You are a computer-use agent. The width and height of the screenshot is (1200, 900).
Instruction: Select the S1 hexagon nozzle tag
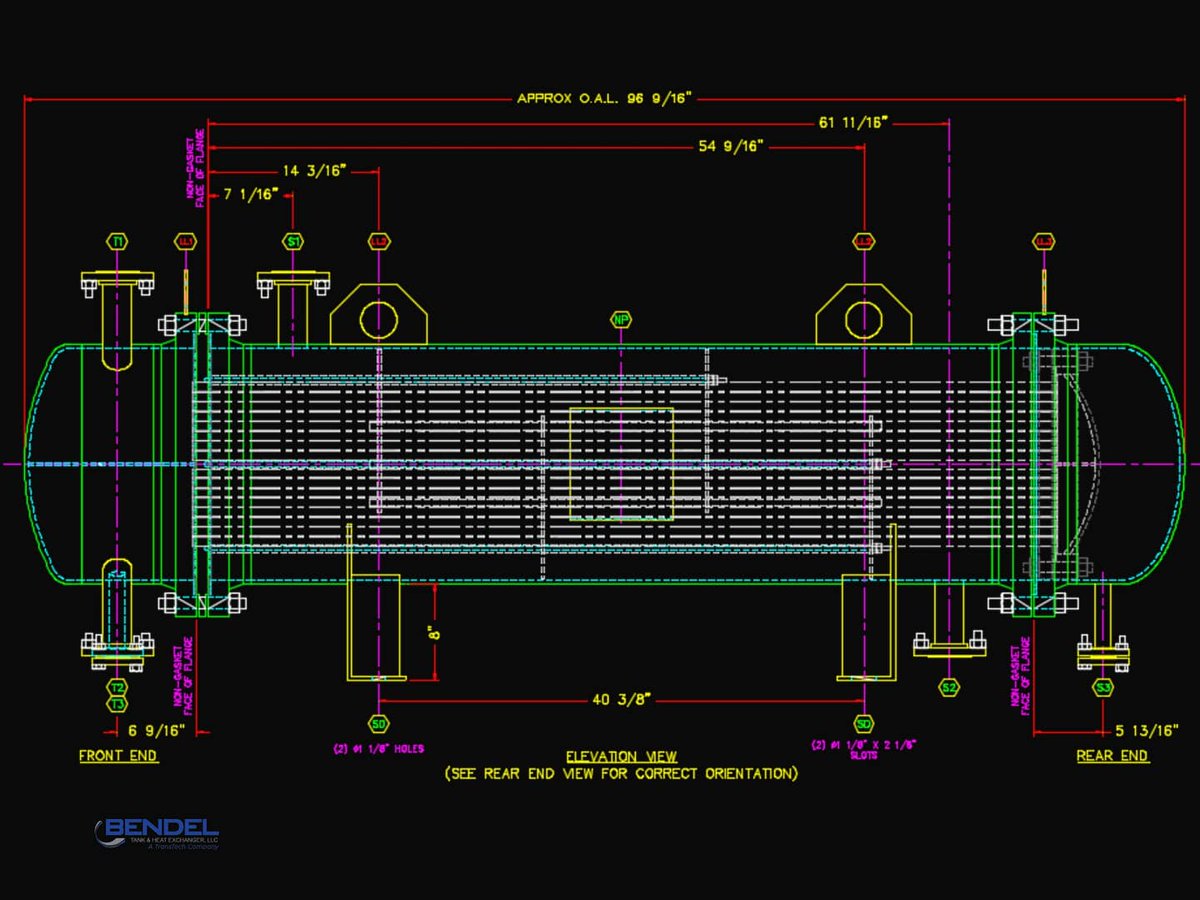(x=293, y=242)
